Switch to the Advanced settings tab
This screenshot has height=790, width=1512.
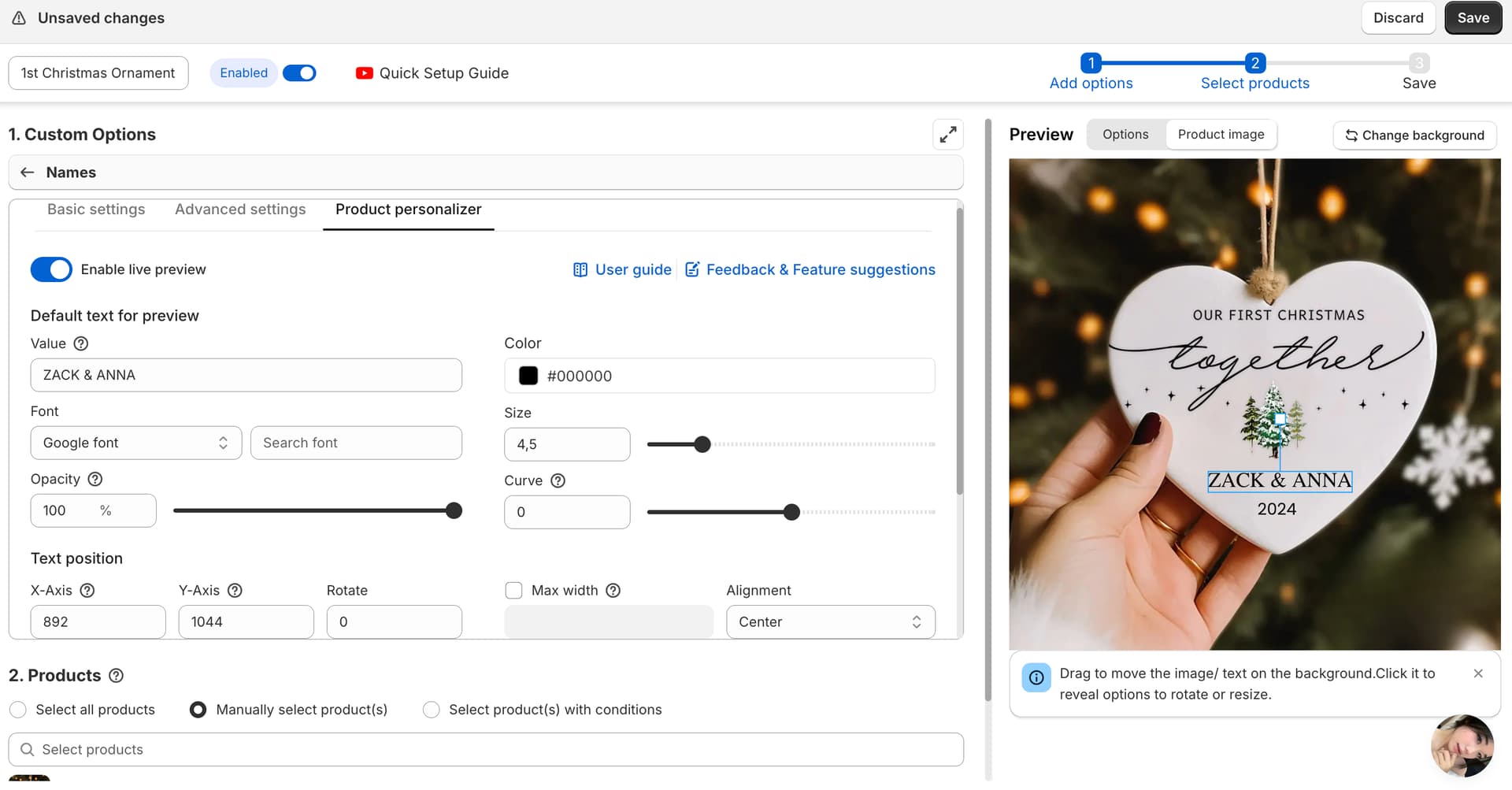pyautogui.click(x=240, y=210)
